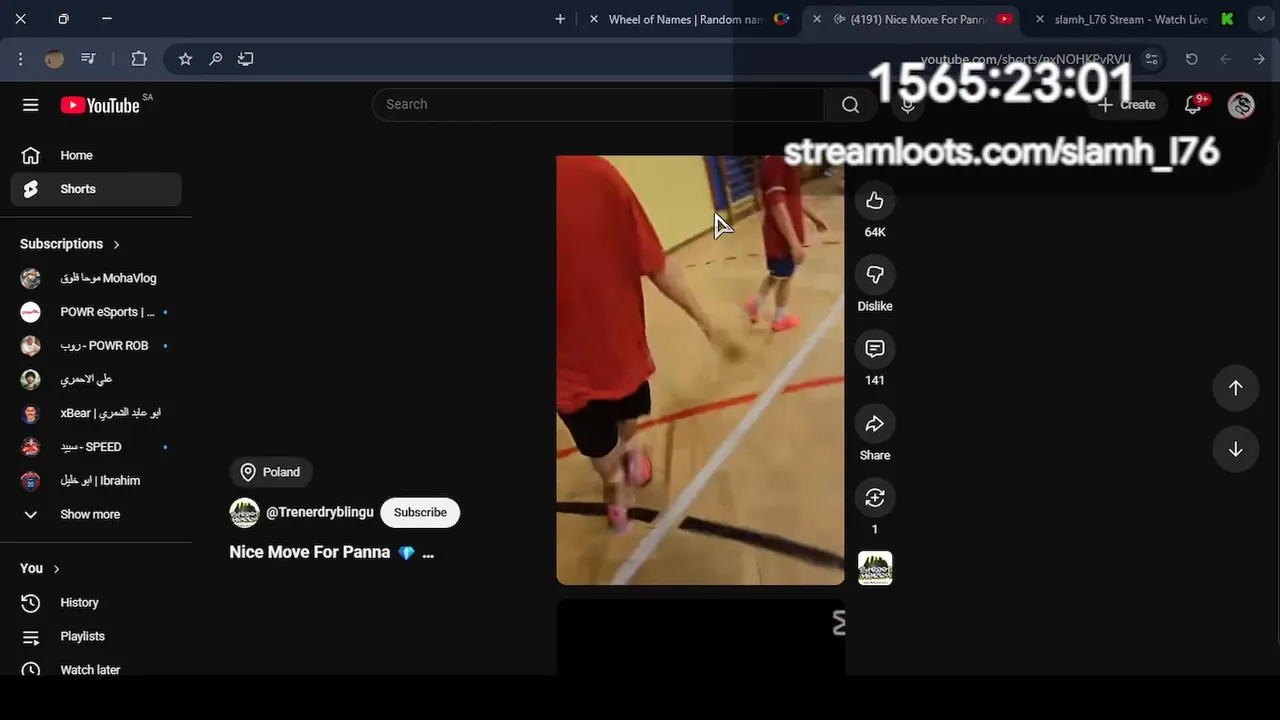Go to the YouTube logo home
1280x720 pixels.
[100, 105]
